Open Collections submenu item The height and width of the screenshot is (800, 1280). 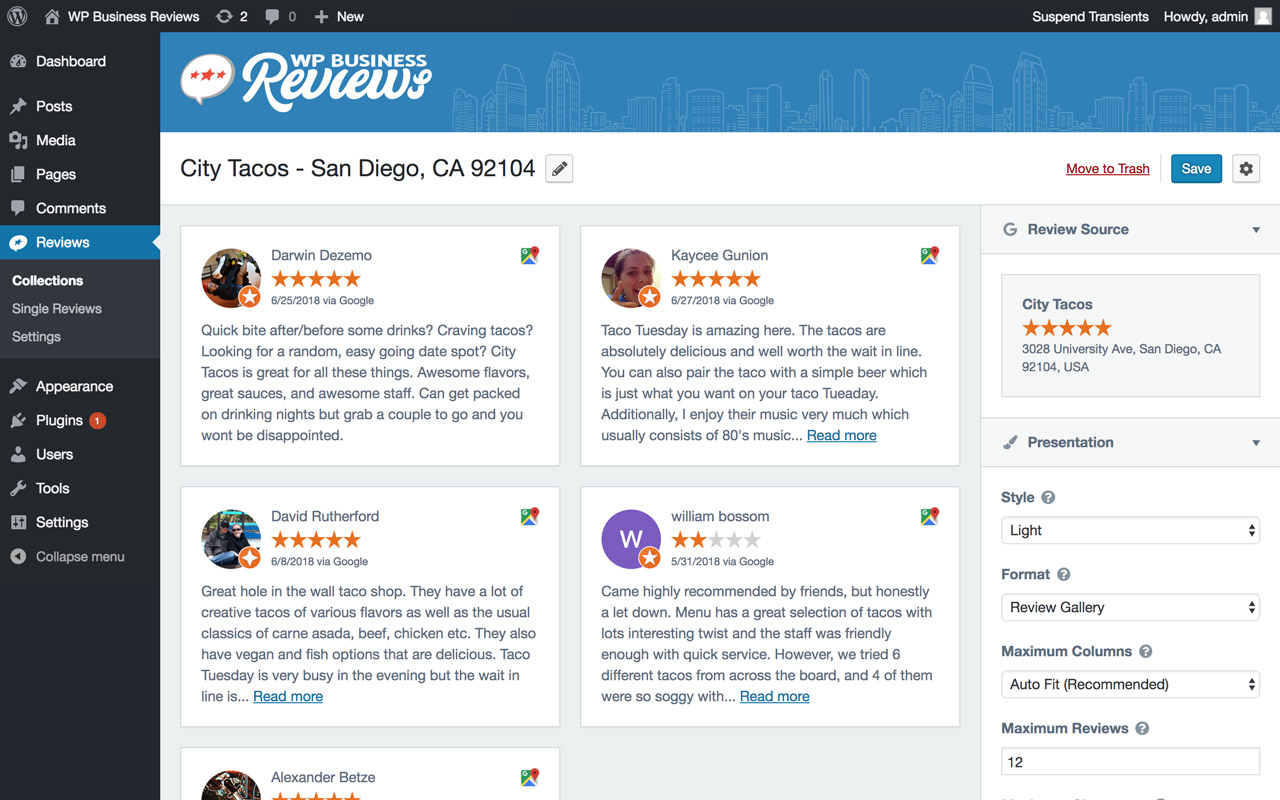click(x=48, y=281)
